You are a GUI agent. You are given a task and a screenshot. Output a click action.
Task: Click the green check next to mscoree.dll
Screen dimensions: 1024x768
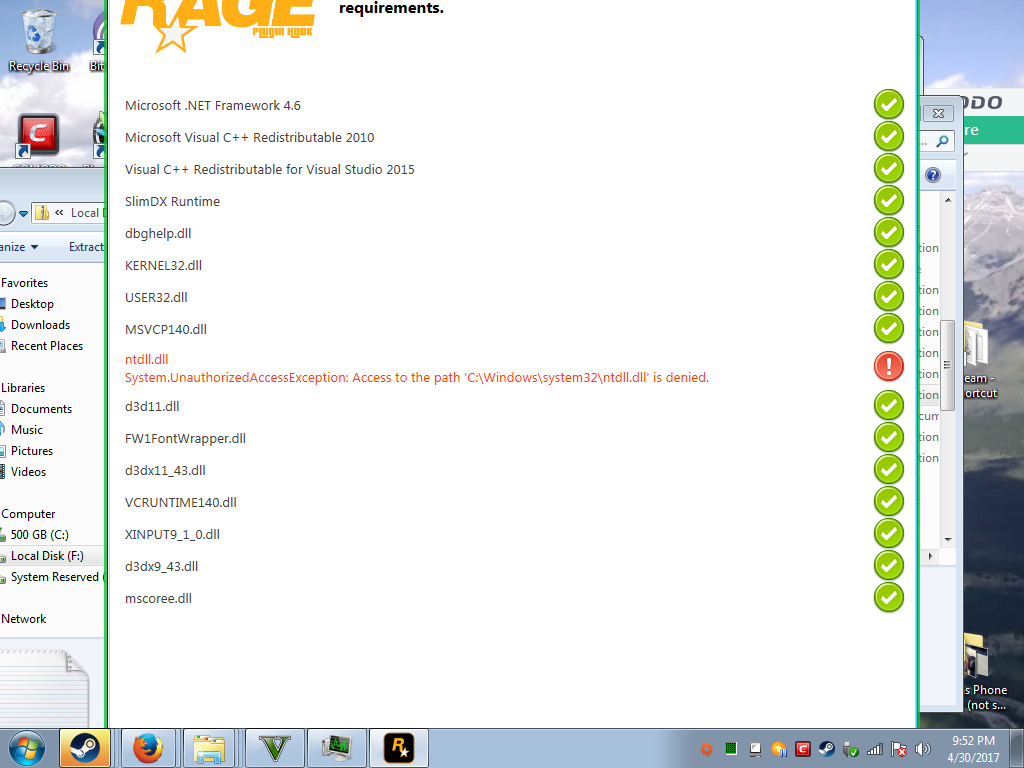pos(889,598)
